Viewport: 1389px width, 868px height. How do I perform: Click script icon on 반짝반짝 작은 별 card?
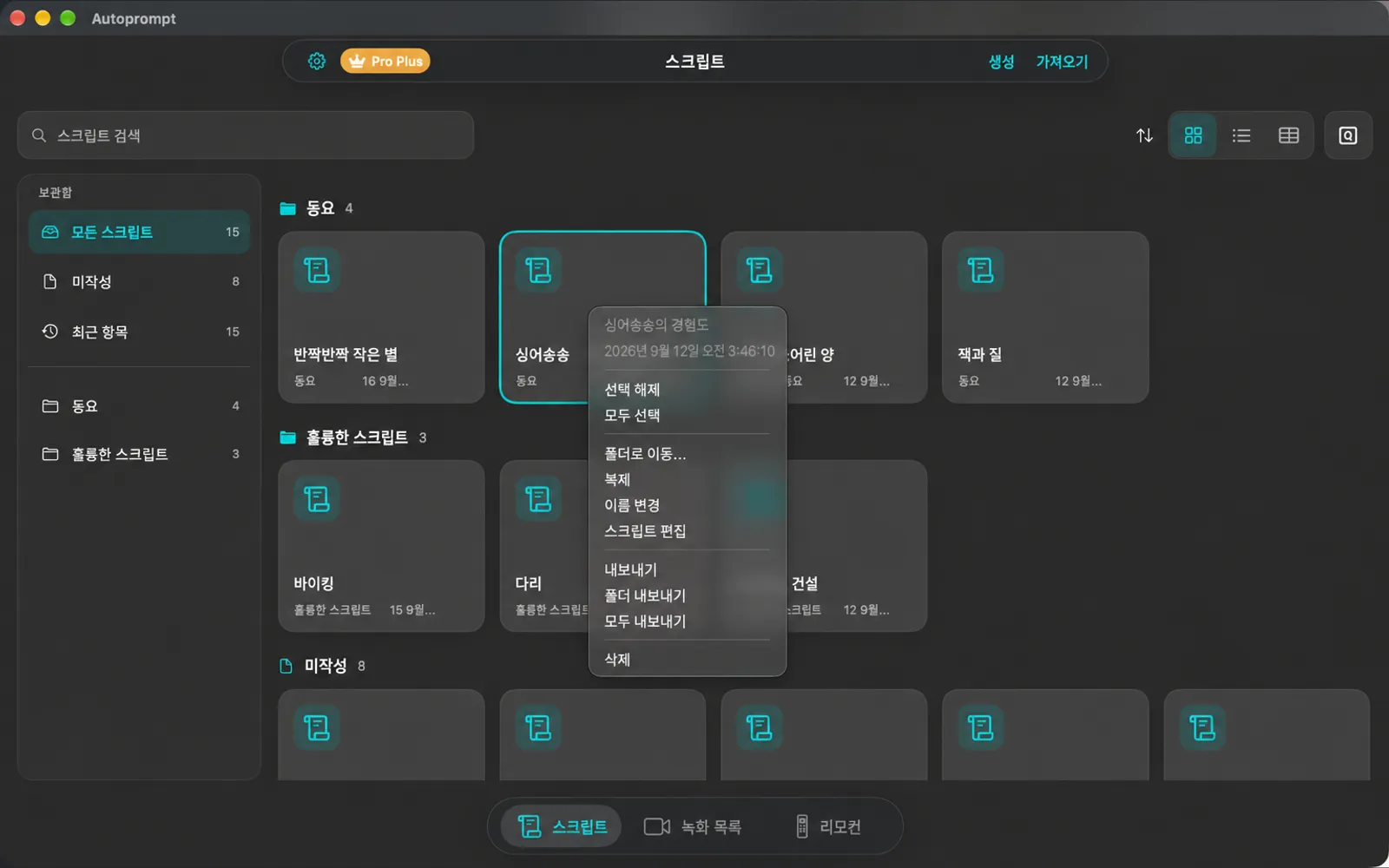tap(317, 270)
